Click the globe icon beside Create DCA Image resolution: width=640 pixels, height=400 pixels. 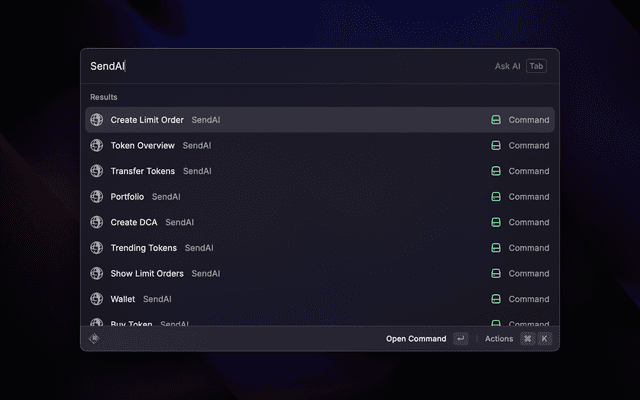pyautogui.click(x=97, y=222)
